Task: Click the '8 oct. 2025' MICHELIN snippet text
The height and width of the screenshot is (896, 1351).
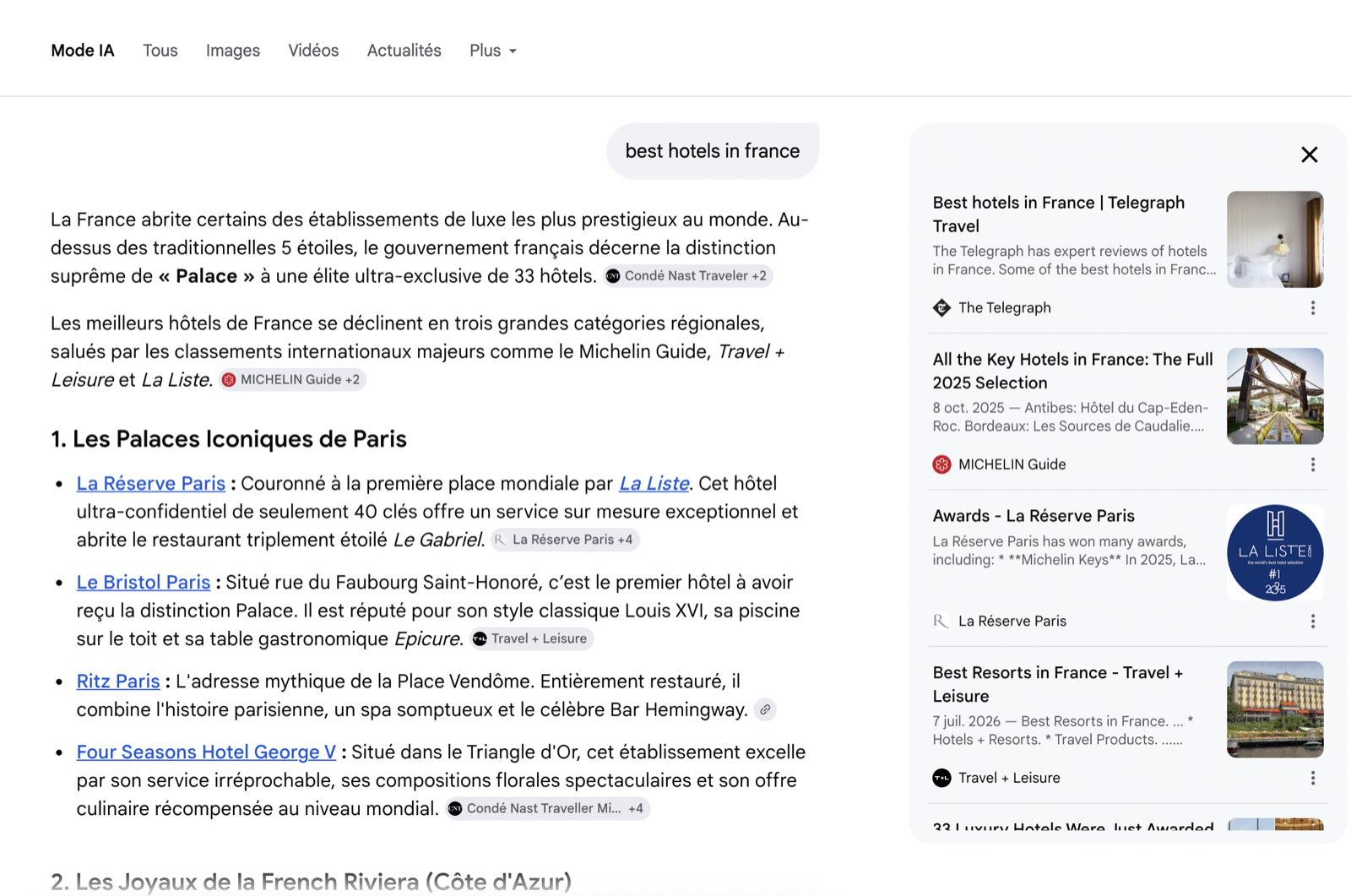Action: point(1070,417)
